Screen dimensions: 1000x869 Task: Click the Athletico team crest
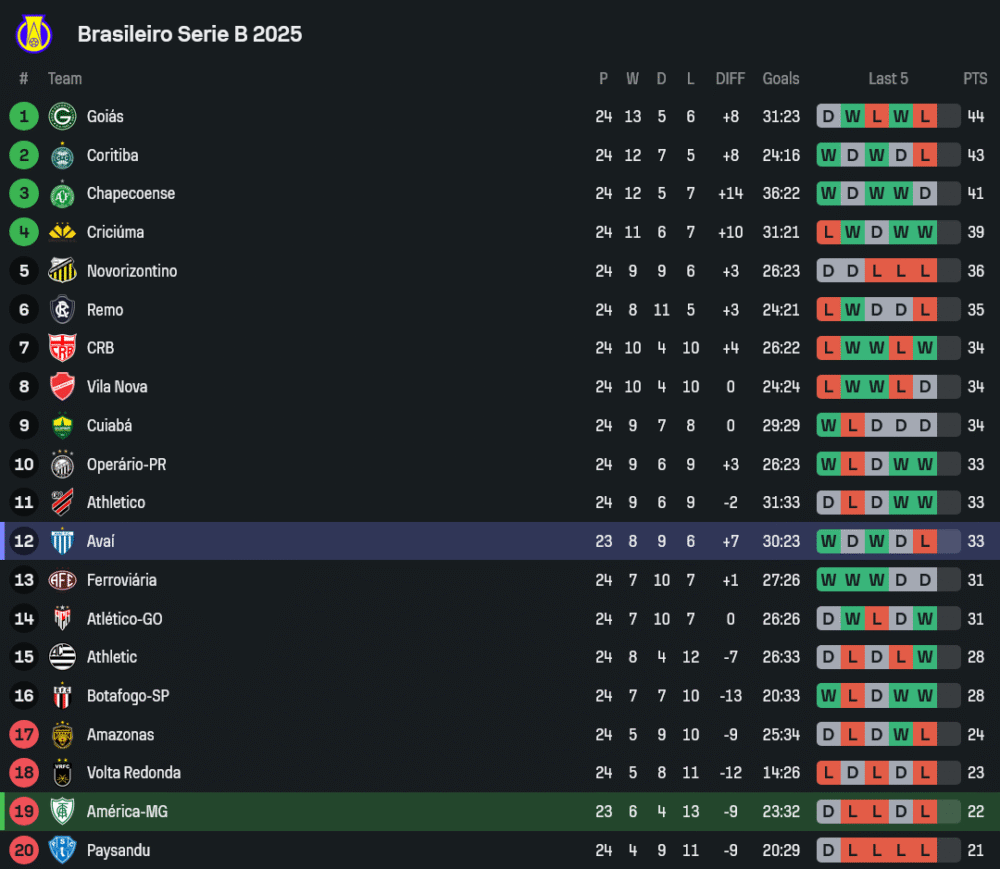click(x=62, y=503)
